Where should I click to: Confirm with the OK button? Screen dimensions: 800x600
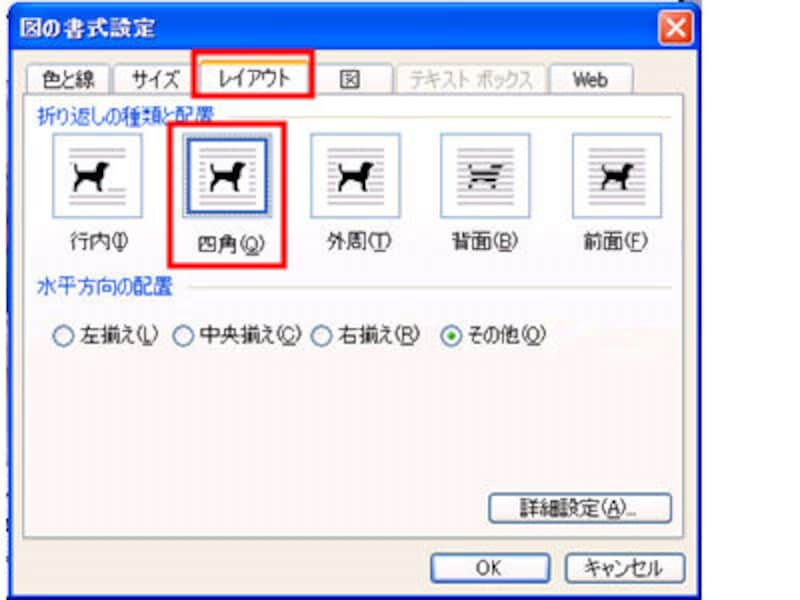(x=490, y=568)
